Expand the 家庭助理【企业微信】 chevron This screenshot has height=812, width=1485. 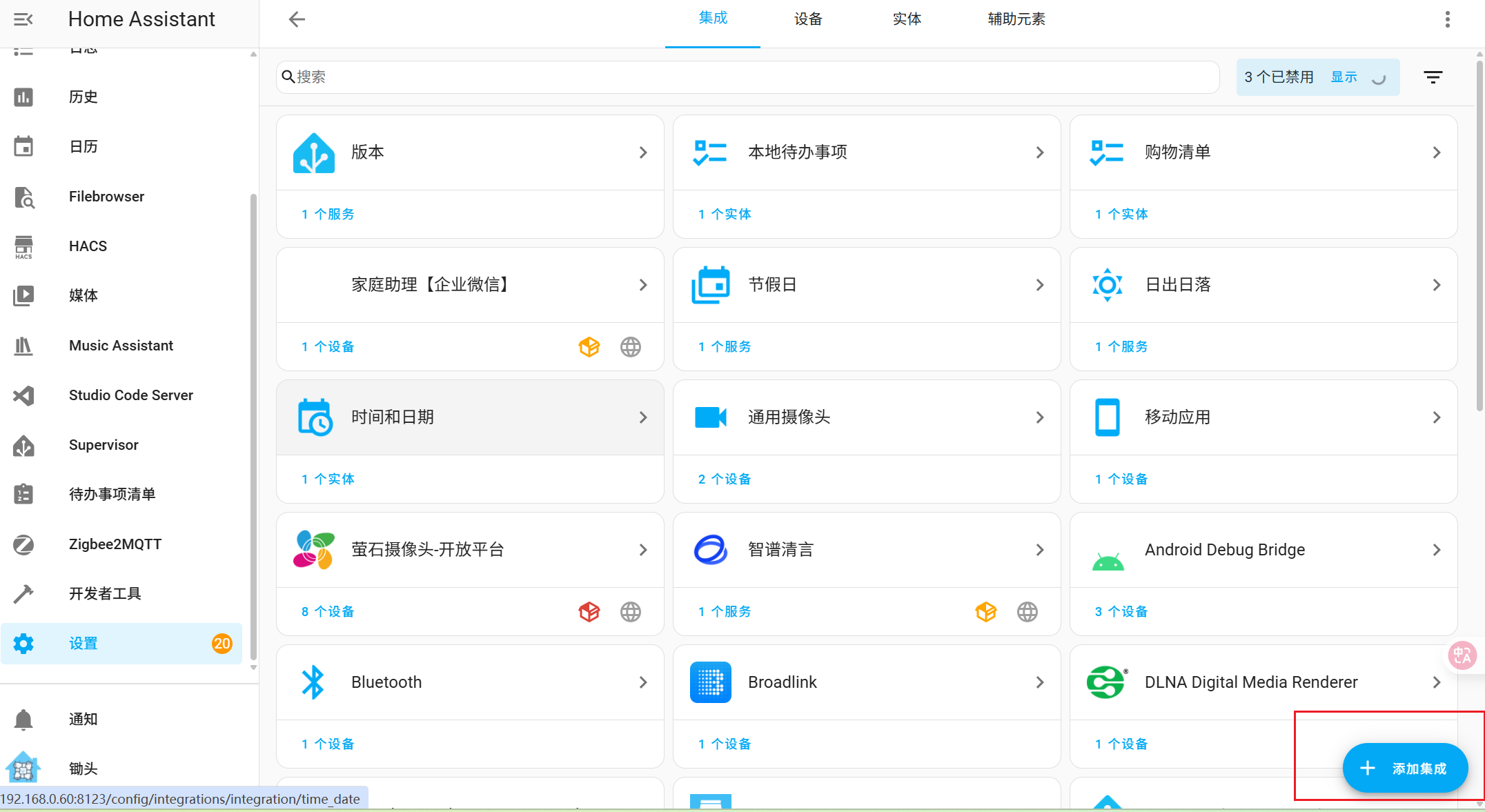[643, 285]
